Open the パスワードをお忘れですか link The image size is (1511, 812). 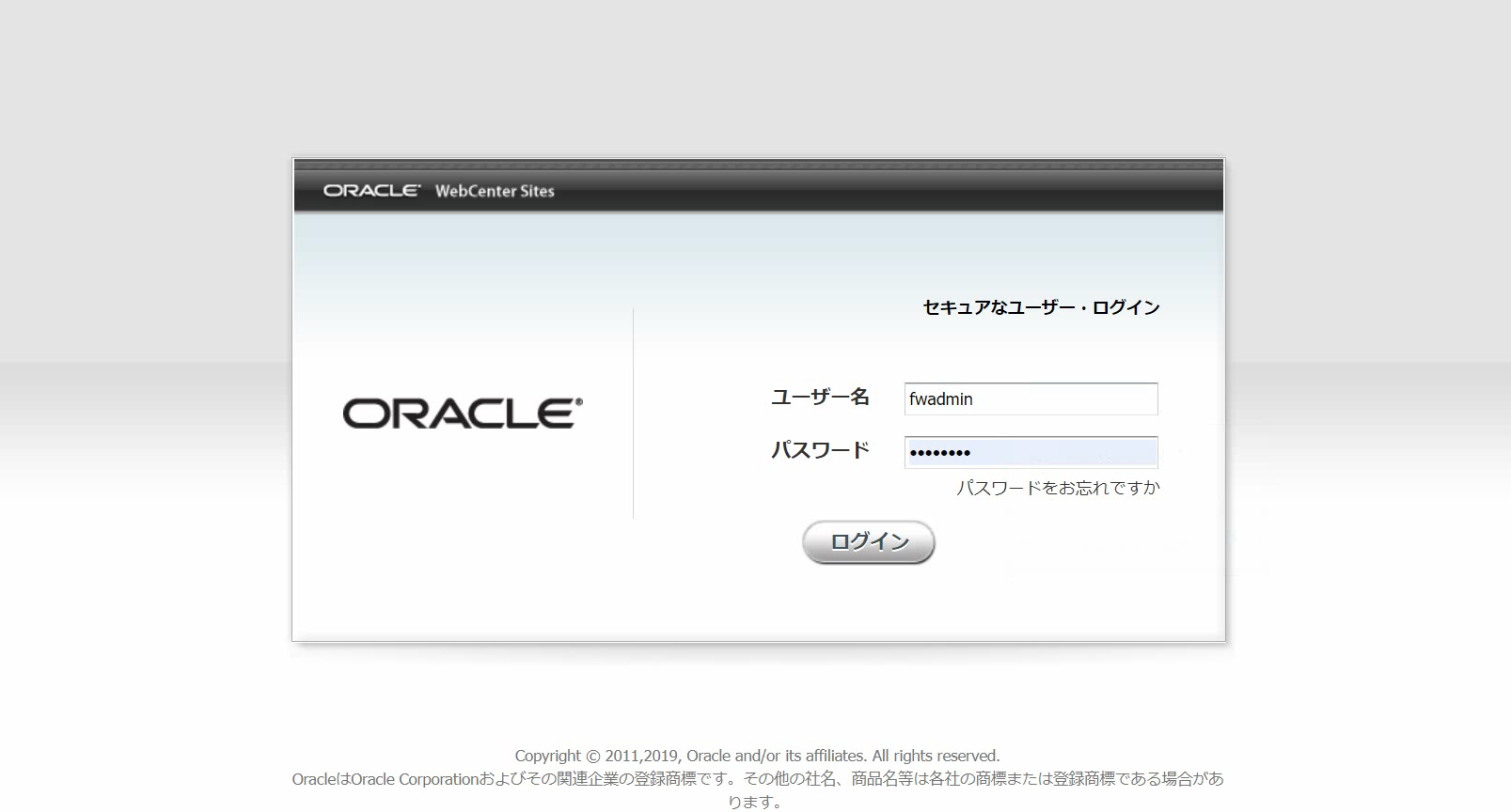tap(1058, 488)
